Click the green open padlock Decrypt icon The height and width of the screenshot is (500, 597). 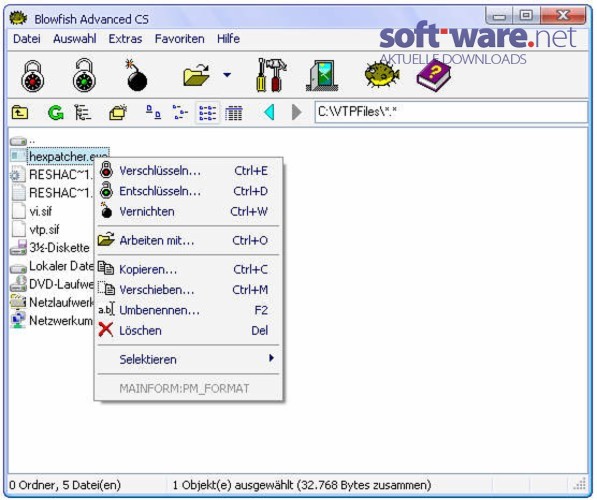(x=84, y=75)
